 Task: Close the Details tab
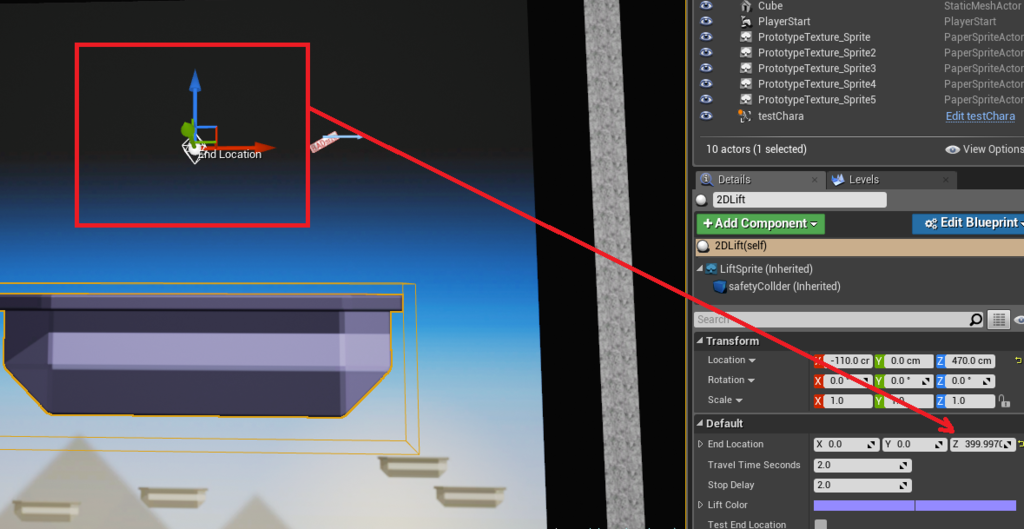tap(814, 180)
